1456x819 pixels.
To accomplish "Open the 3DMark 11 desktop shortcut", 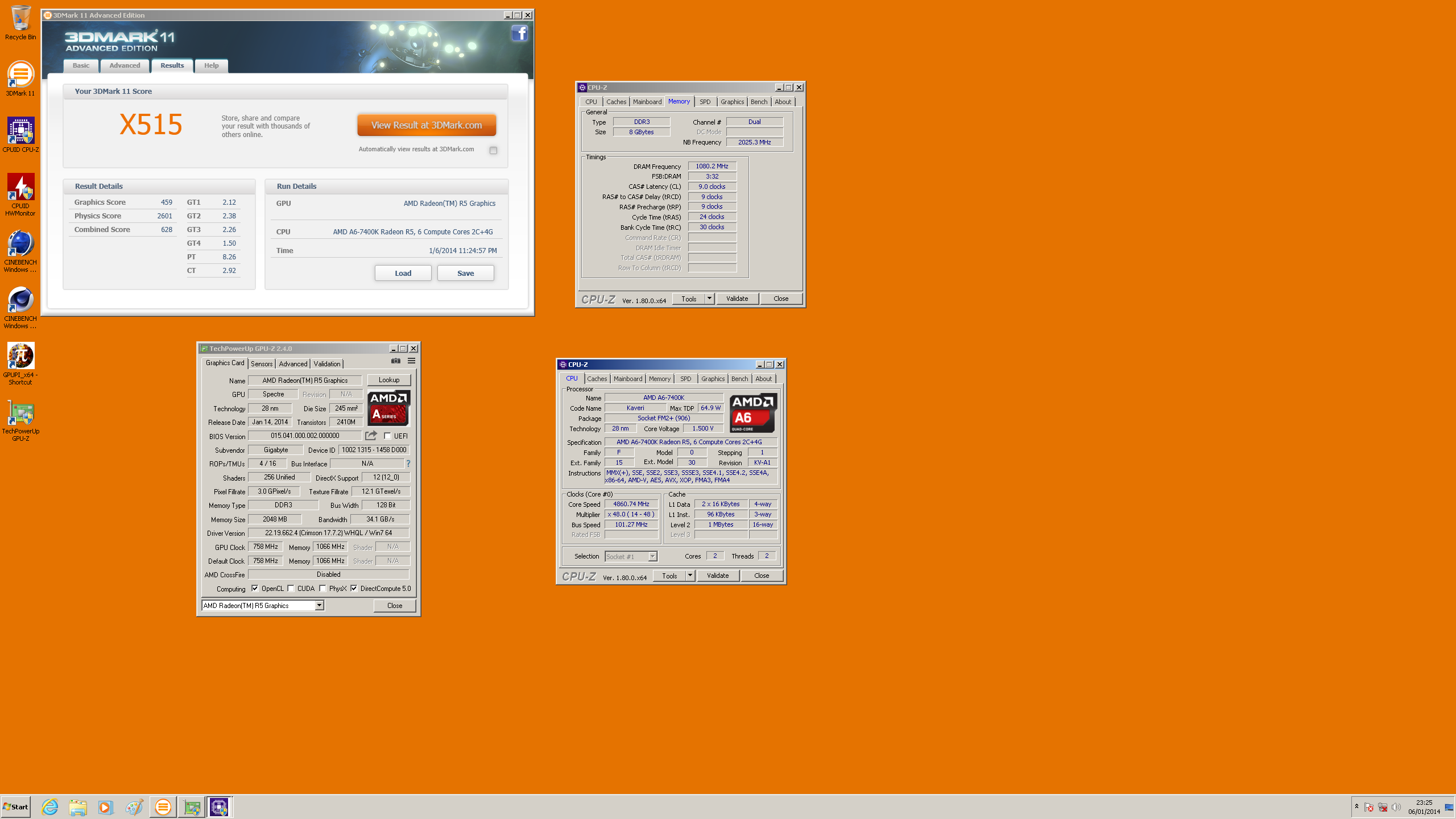I will pyautogui.click(x=20, y=78).
